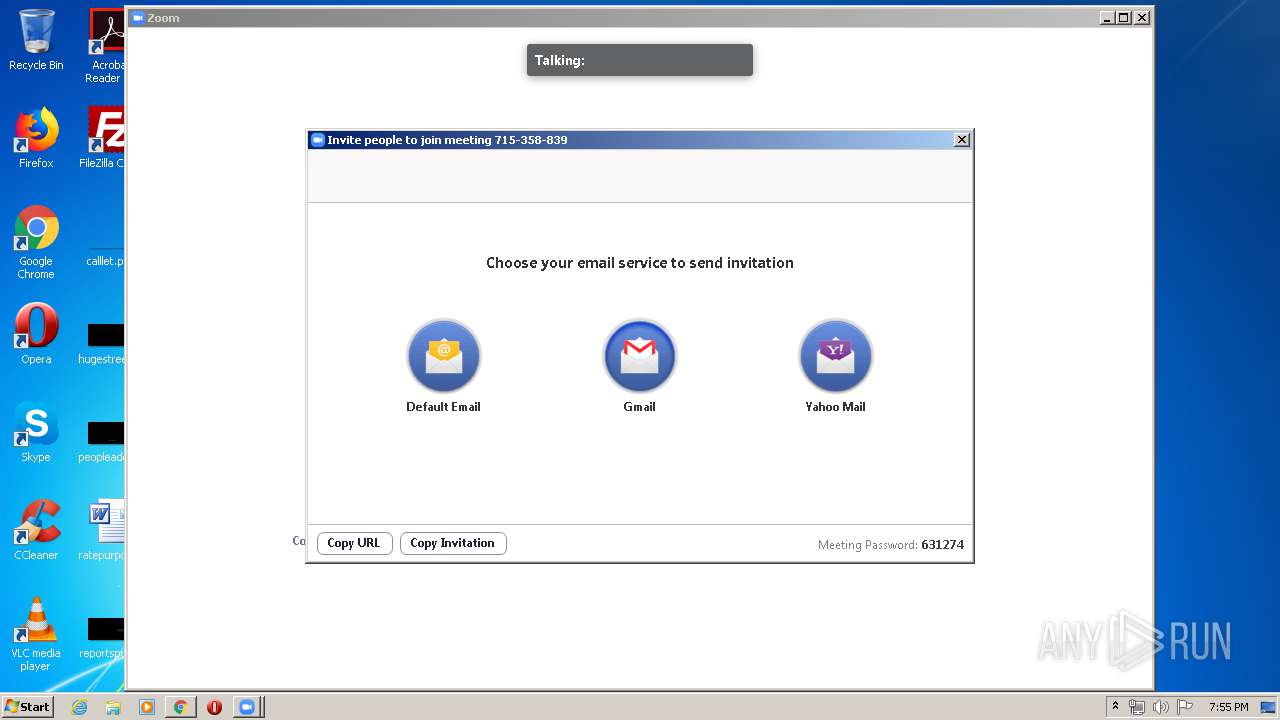Screen dimensions: 1280x720
Task: Click the Default Email label
Action: [443, 407]
